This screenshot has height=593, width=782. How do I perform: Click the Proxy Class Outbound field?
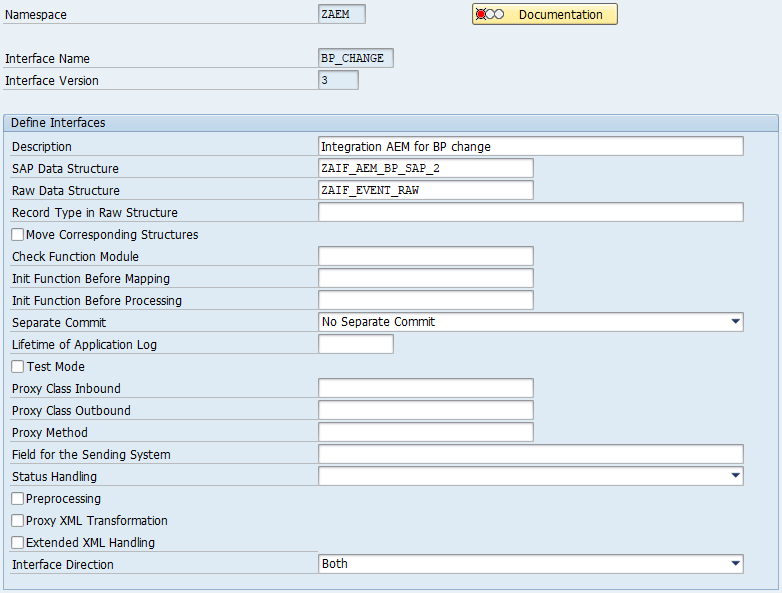pyautogui.click(x=425, y=409)
